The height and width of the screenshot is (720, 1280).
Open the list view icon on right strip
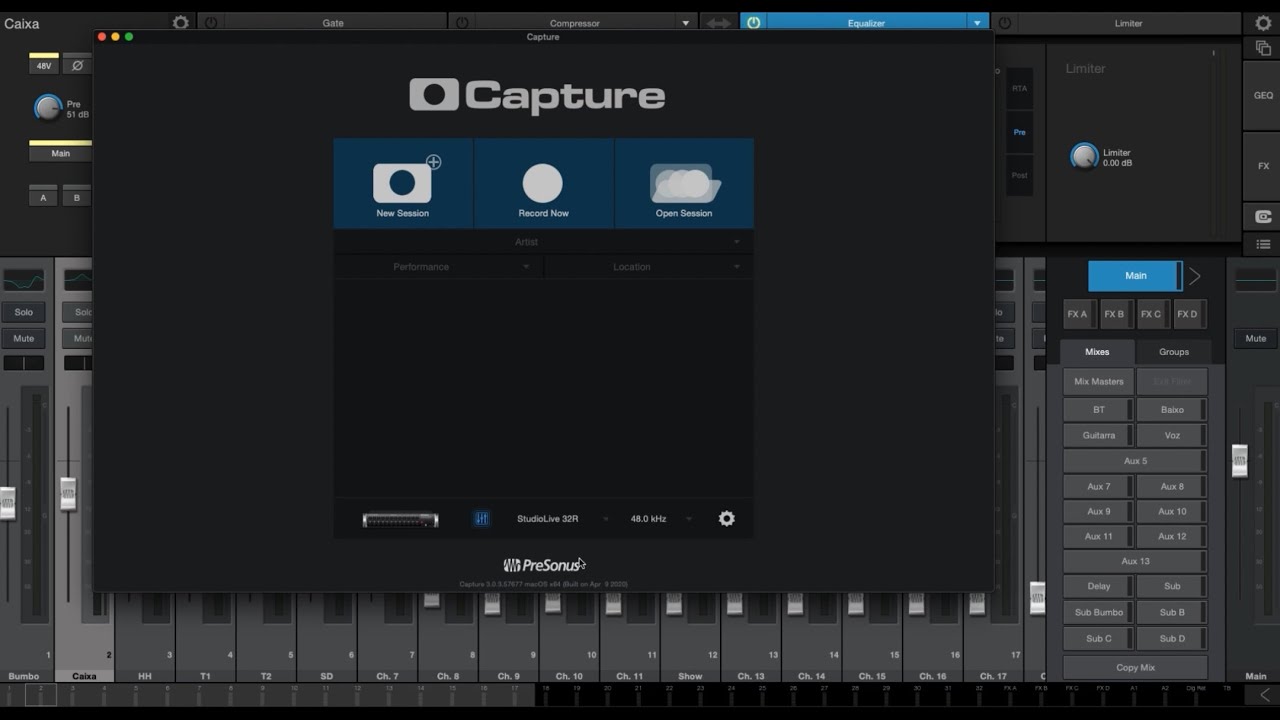pyautogui.click(x=1263, y=244)
